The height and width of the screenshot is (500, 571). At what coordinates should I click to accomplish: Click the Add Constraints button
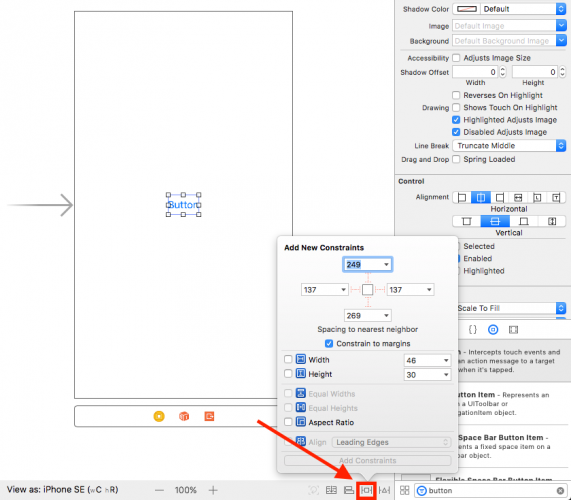click(367, 461)
